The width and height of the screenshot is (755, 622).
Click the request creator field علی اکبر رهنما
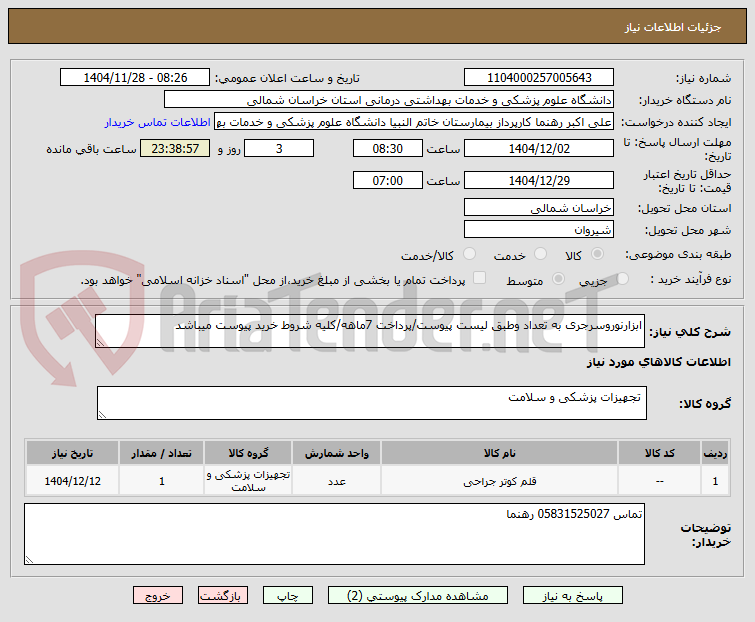[x=414, y=122]
